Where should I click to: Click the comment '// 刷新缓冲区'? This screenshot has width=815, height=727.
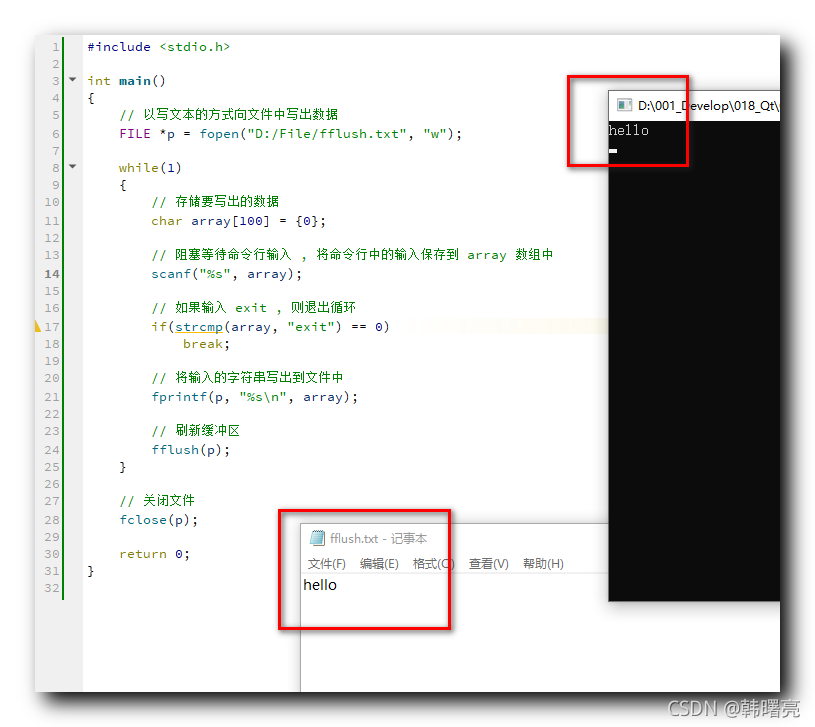(x=195, y=430)
